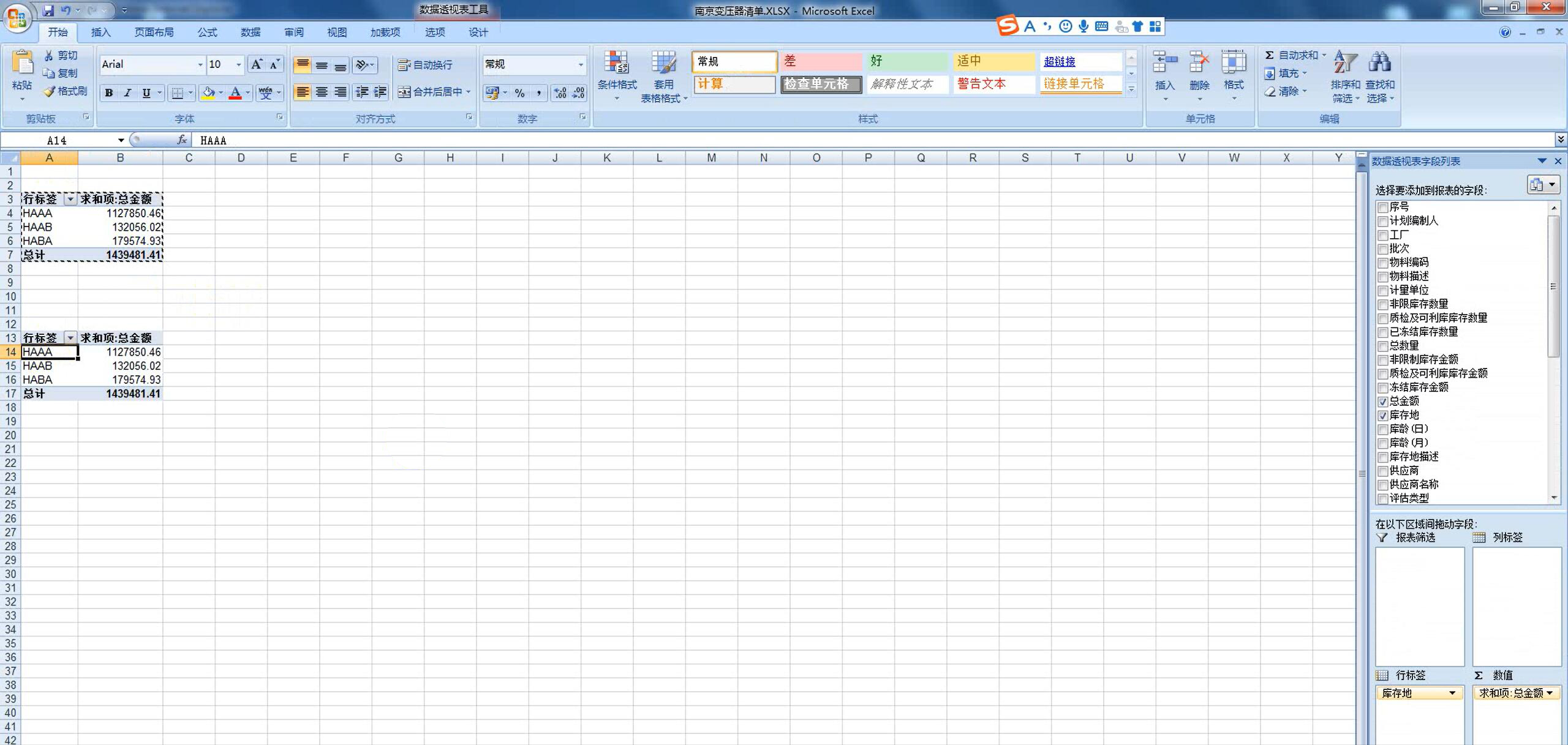Switch to the 插入 ribbon tab
This screenshot has width=1568, height=745.
tap(100, 32)
